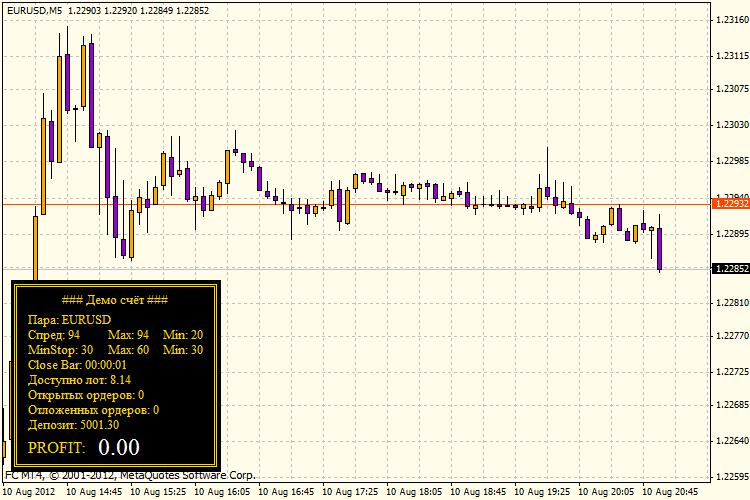Viewport: 750px width, 500px height.
Task: Click the black 1.22852 current price label
Action: (731, 268)
